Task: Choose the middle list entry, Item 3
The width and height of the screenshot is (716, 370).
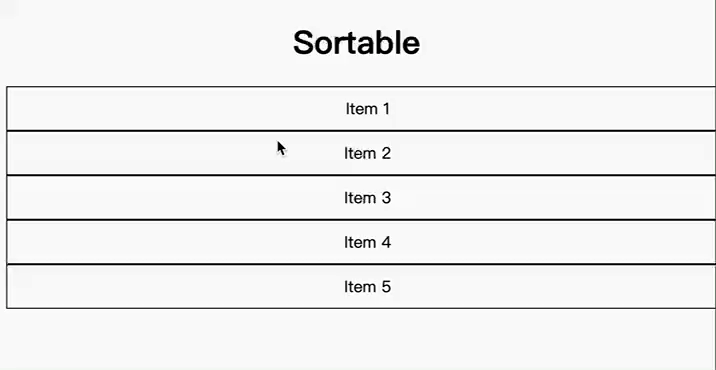Action: click(x=361, y=197)
